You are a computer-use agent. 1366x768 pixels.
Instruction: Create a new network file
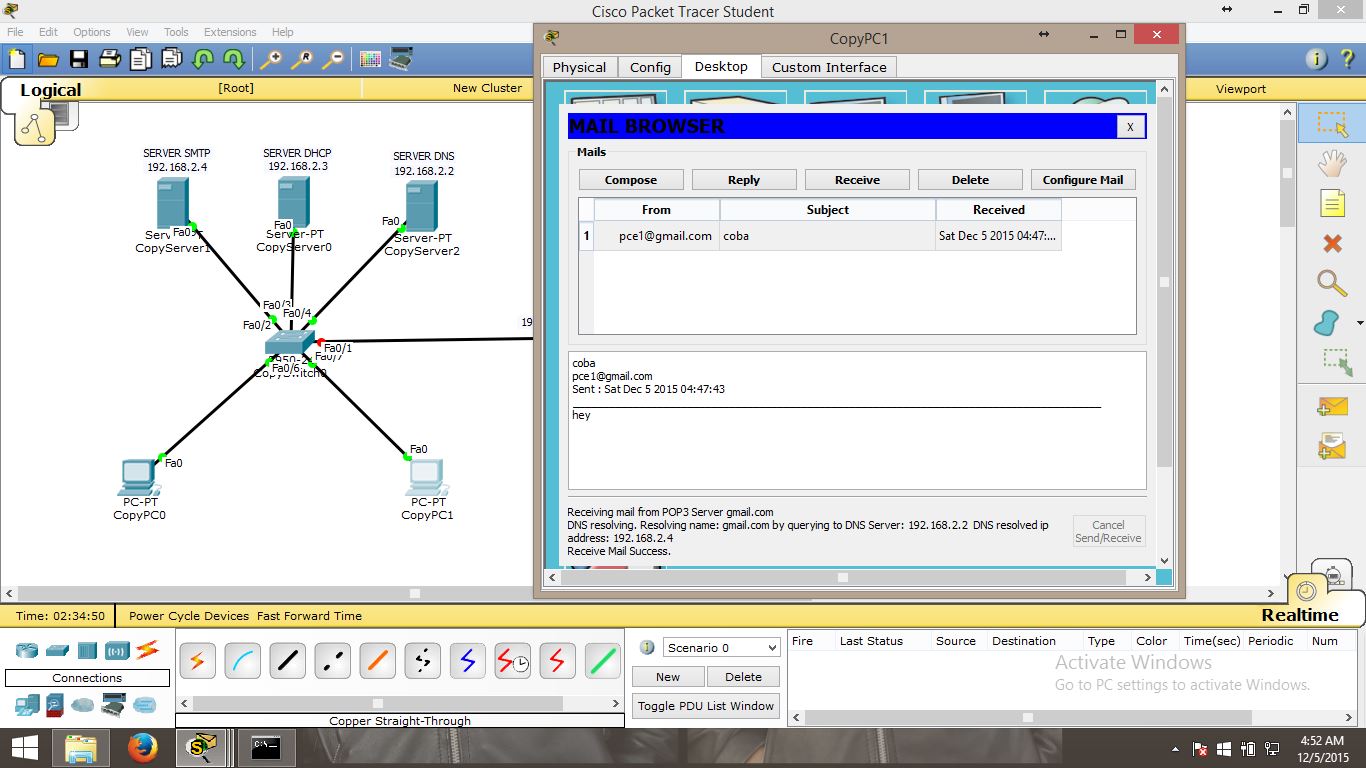click(x=16, y=59)
